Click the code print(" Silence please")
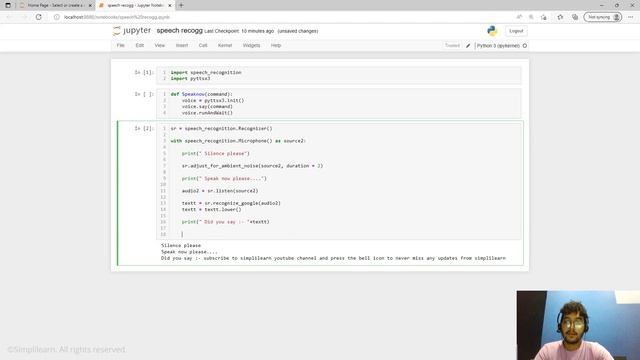640x360 pixels. (216, 153)
